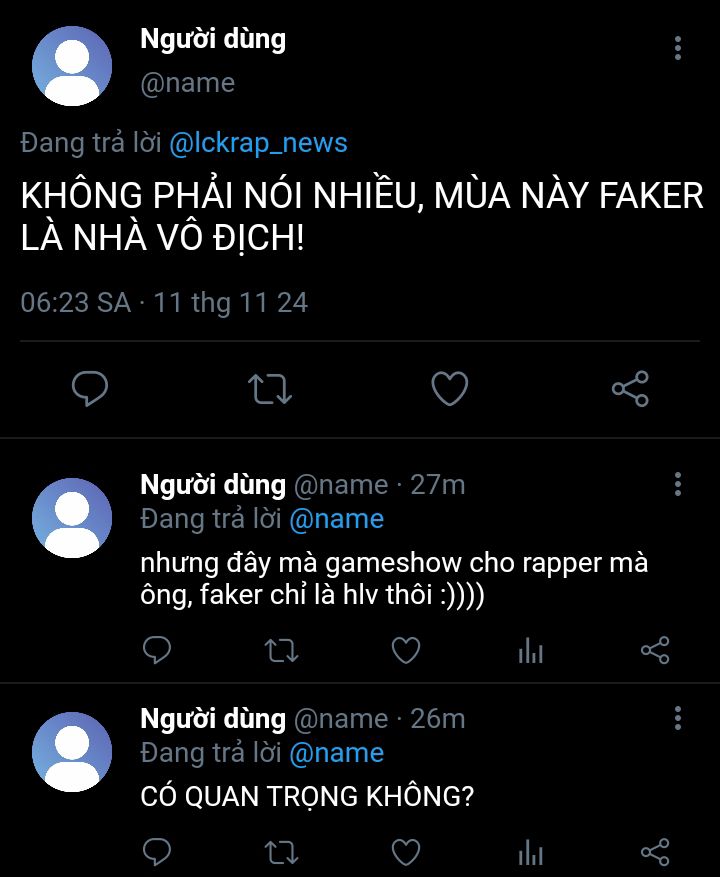View analytics for the 26m reply
Image resolution: width=720 pixels, height=877 pixels.
click(x=530, y=853)
